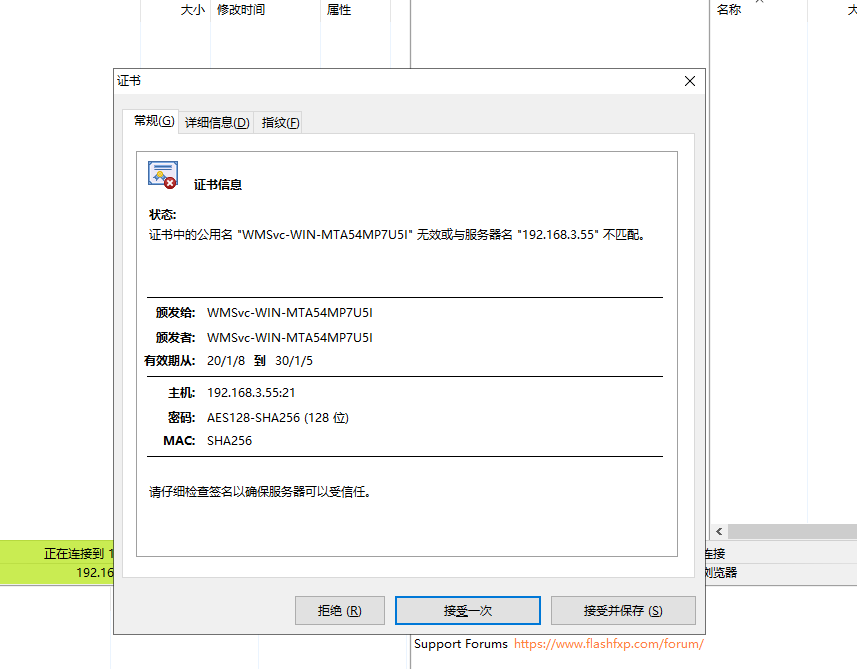The height and width of the screenshot is (669, 857).
Task: Click the 拒绝(R) button
Action: [339, 610]
